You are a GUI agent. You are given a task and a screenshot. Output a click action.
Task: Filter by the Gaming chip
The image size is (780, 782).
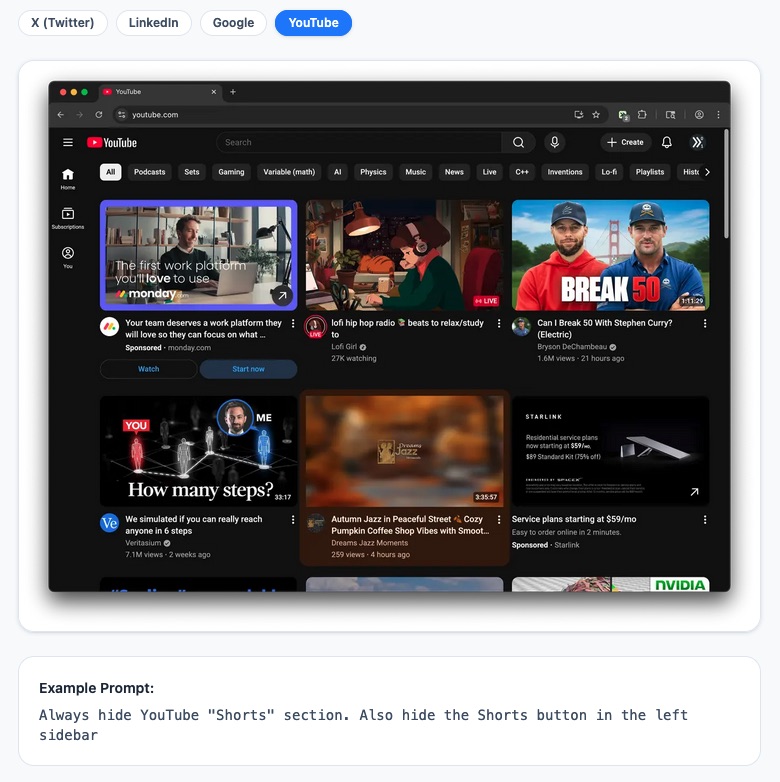pyautogui.click(x=231, y=172)
